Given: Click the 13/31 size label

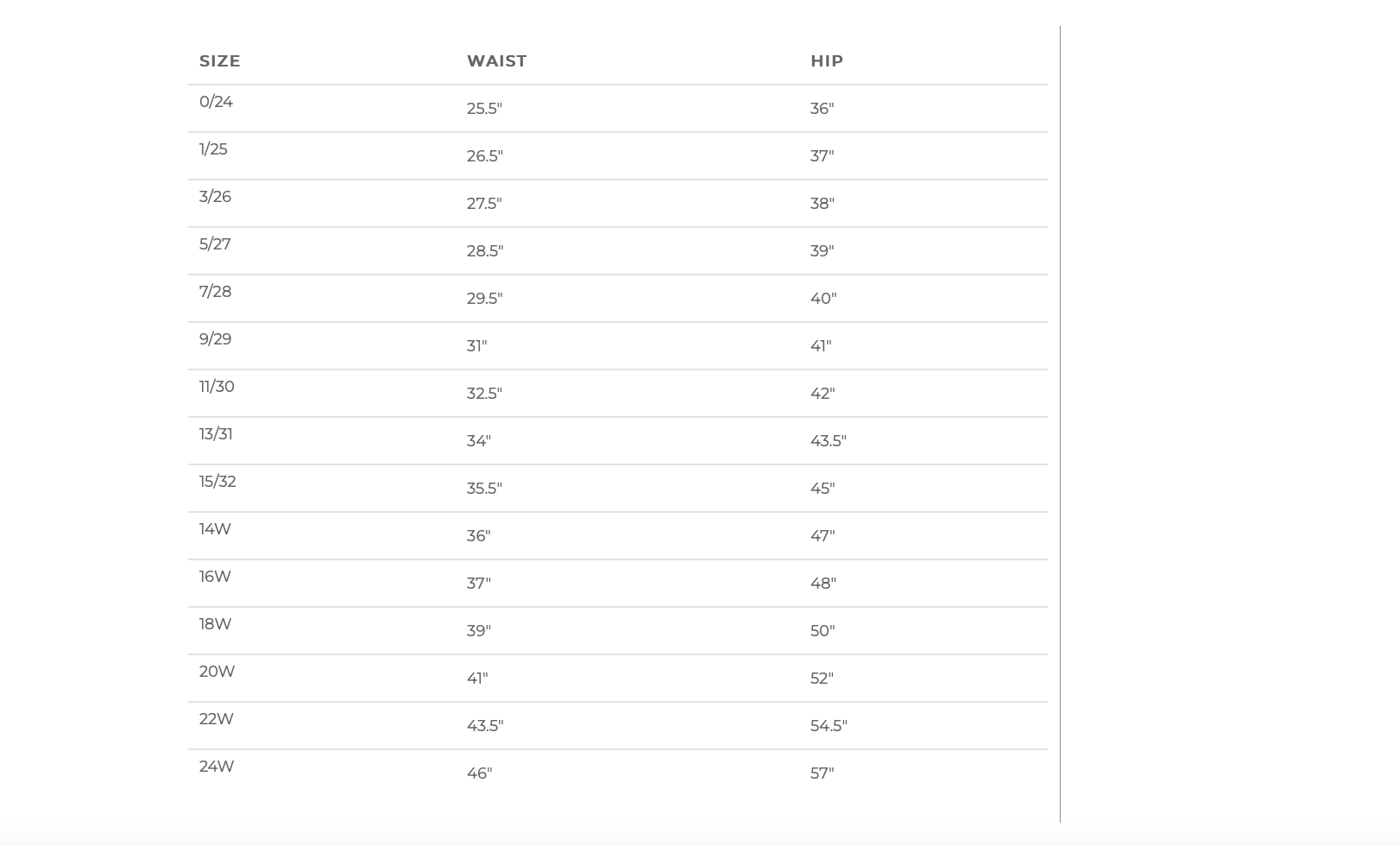Looking at the screenshot, I should click(216, 434).
